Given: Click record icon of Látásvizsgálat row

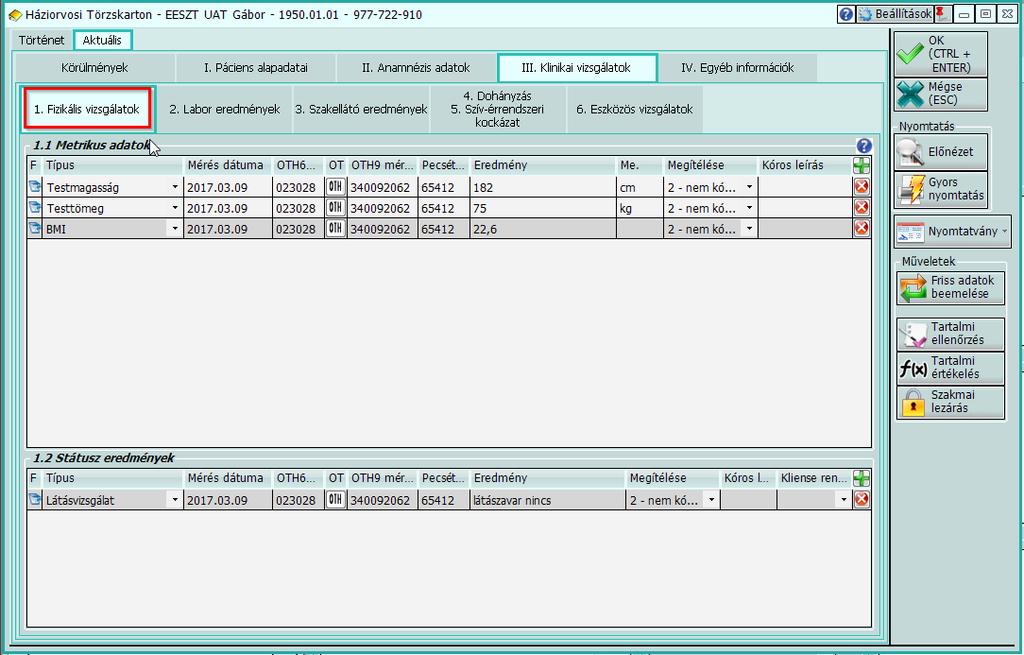Looking at the screenshot, I should (x=34, y=500).
